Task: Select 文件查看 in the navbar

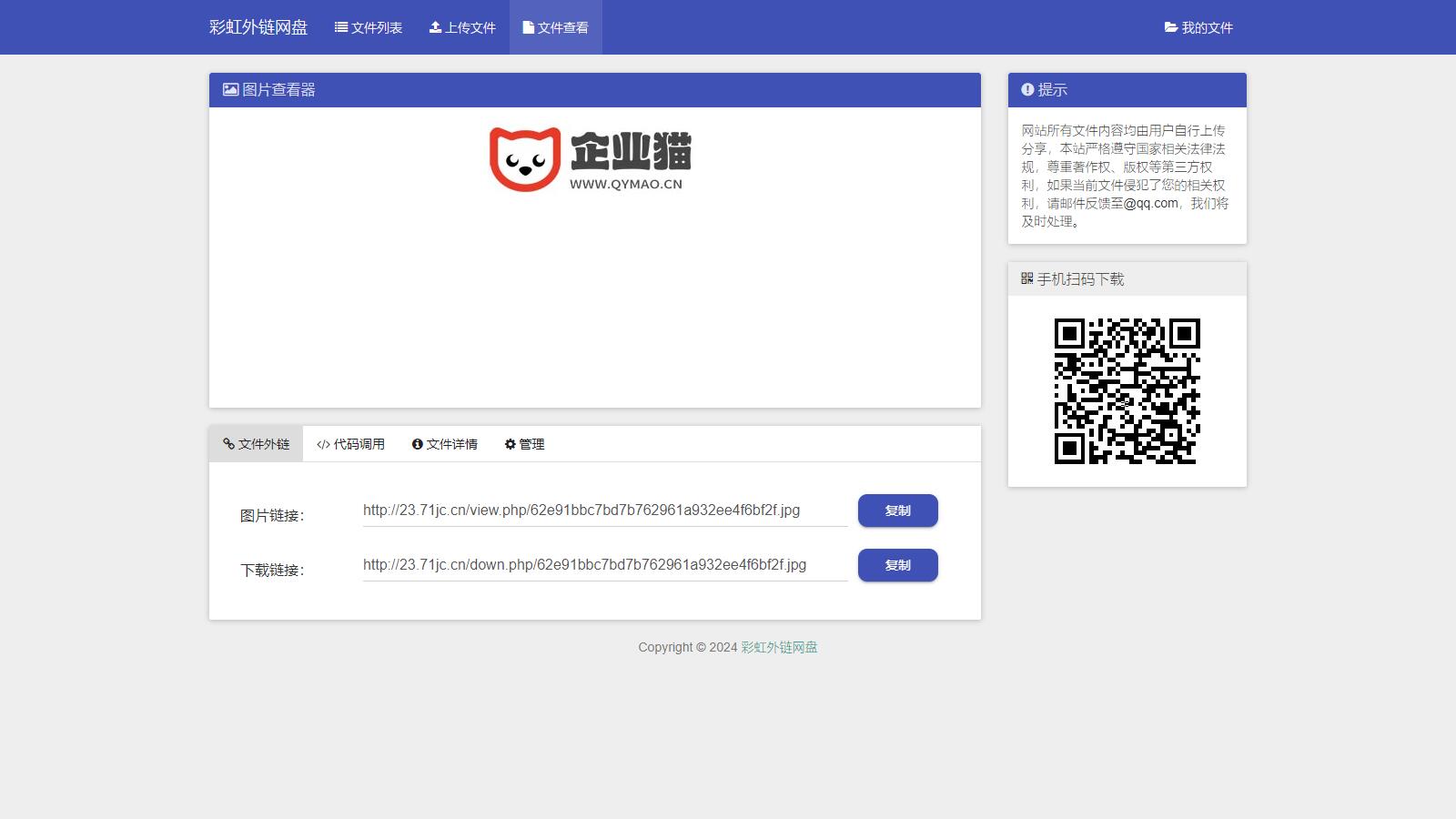Action: click(555, 27)
